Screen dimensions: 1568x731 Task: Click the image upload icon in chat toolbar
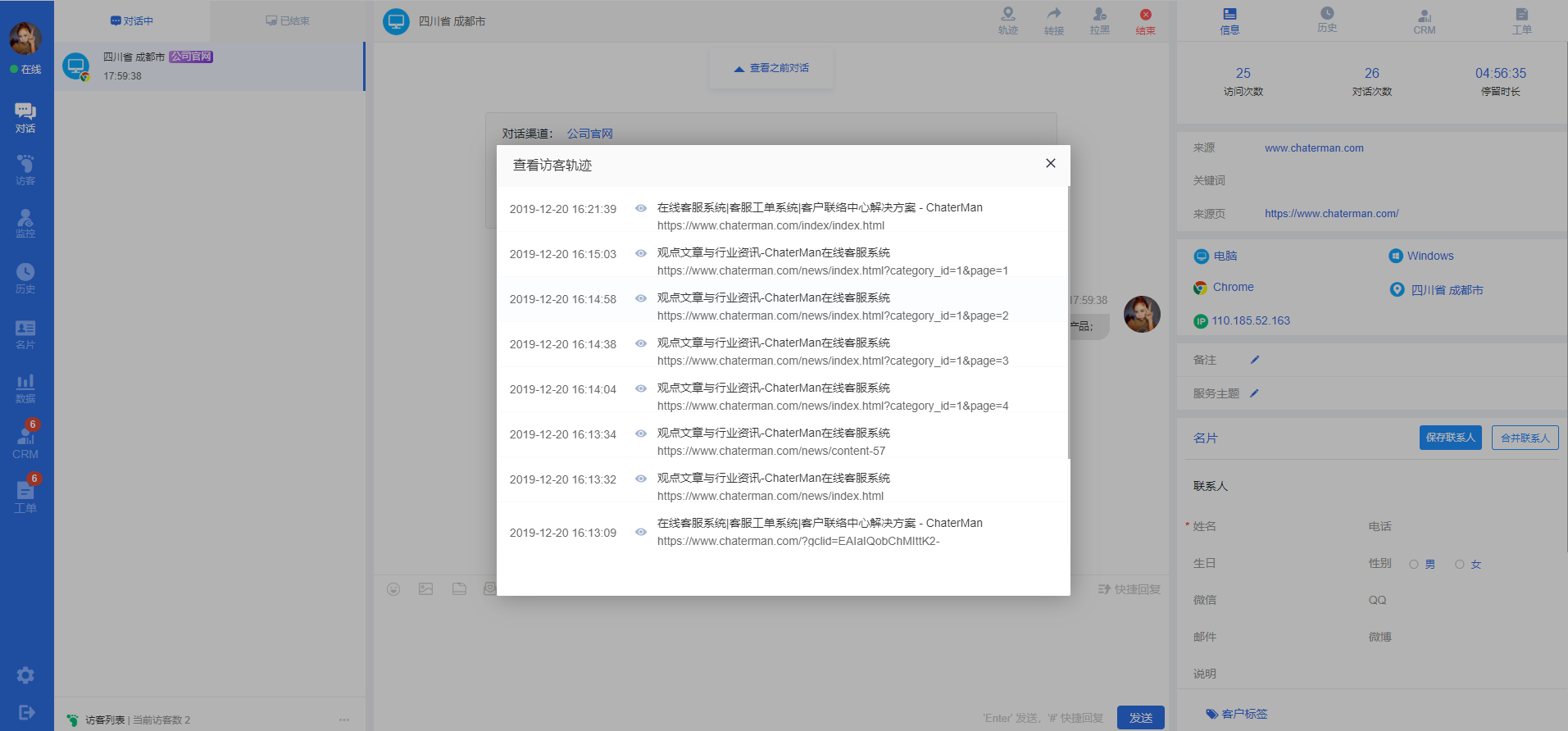coord(425,588)
